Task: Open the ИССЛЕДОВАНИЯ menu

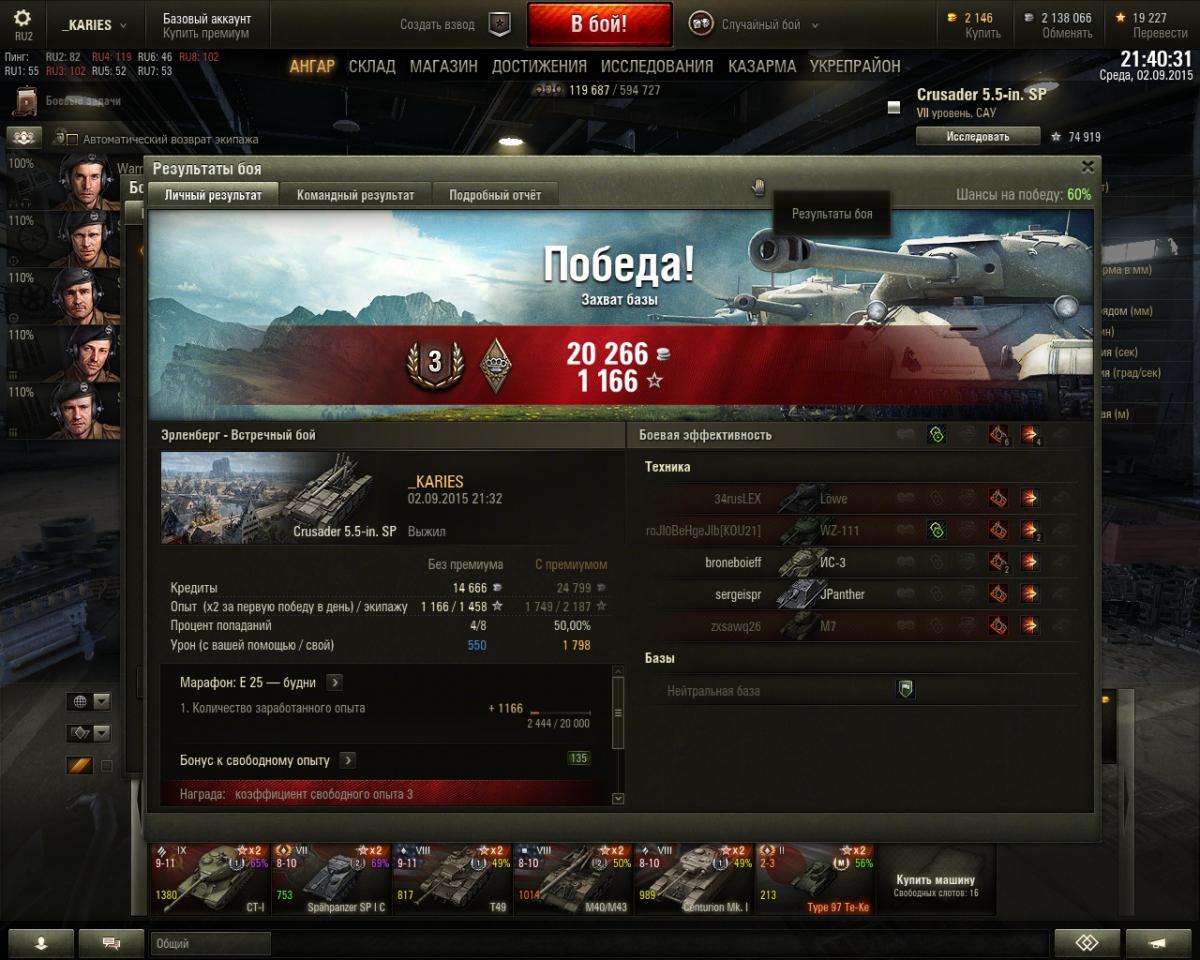Action: click(657, 66)
